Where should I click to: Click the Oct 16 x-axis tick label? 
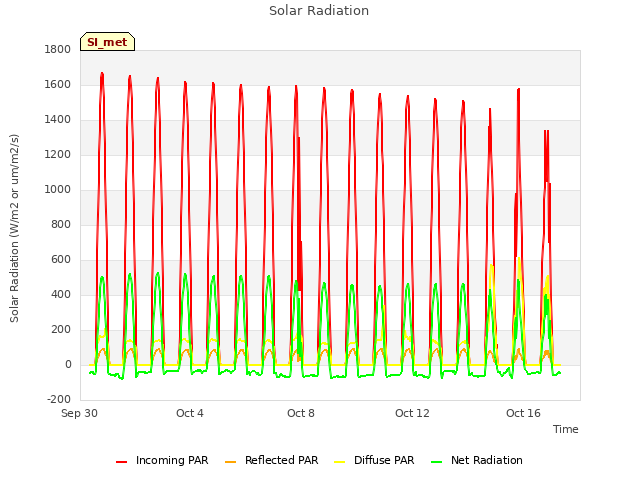[x=523, y=413]
